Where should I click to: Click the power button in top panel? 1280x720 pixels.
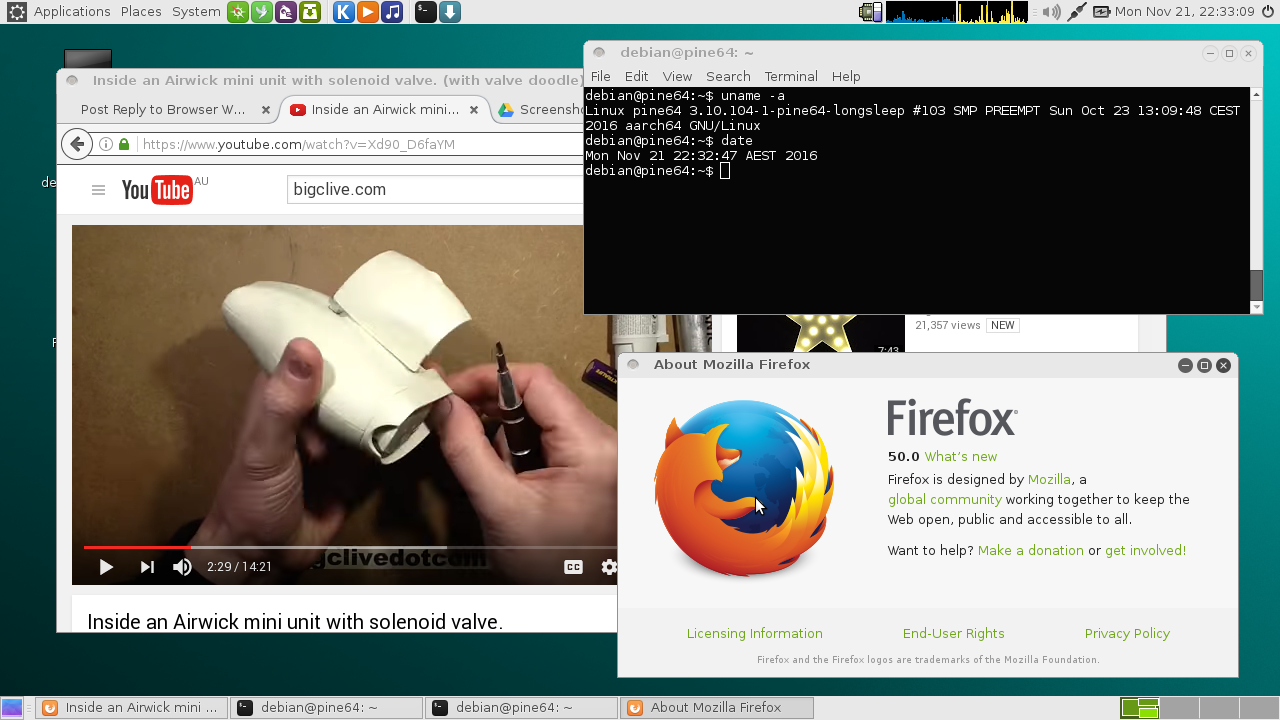[x=1267, y=12]
